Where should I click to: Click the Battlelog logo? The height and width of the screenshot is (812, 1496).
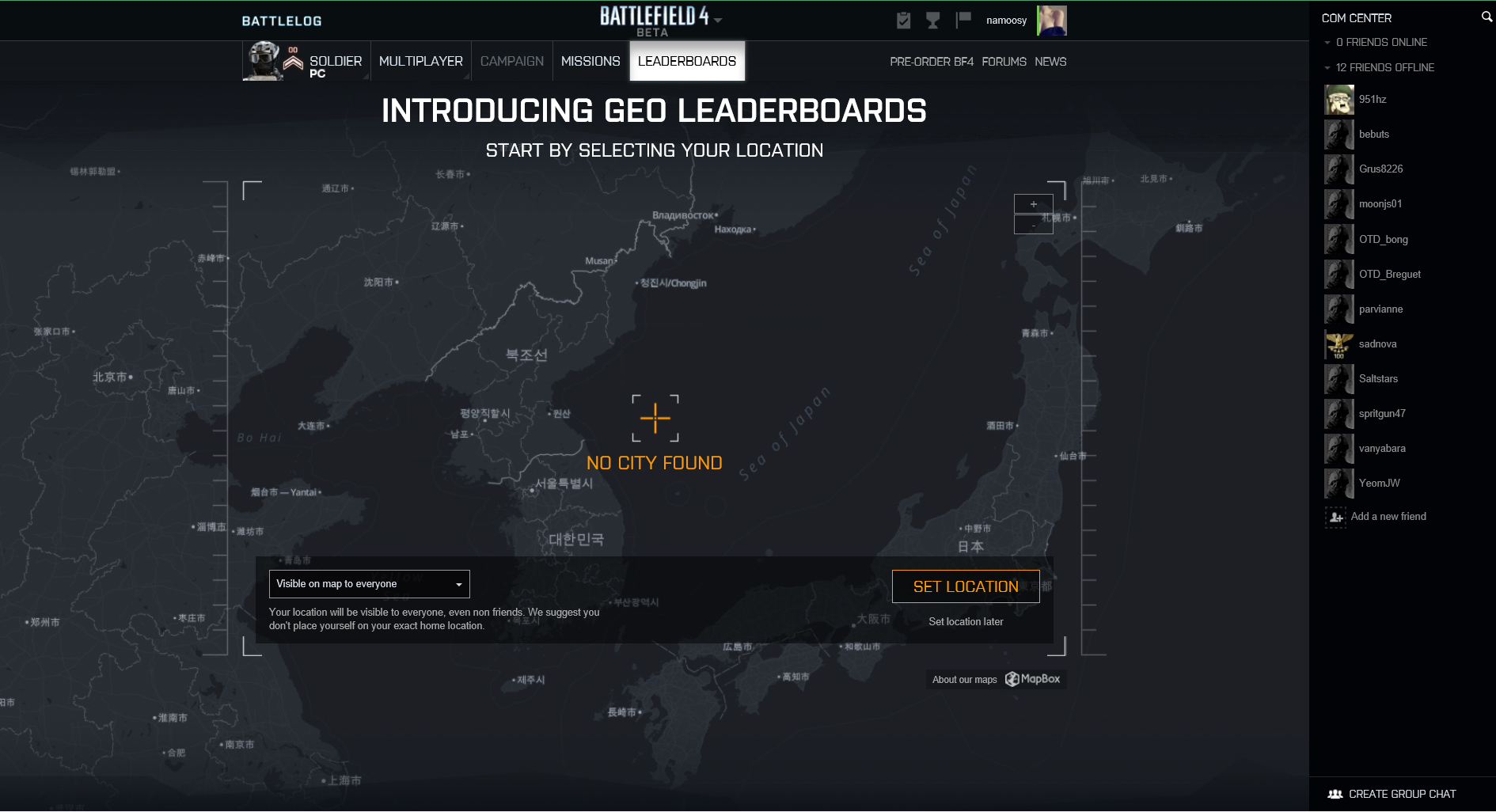pos(282,21)
